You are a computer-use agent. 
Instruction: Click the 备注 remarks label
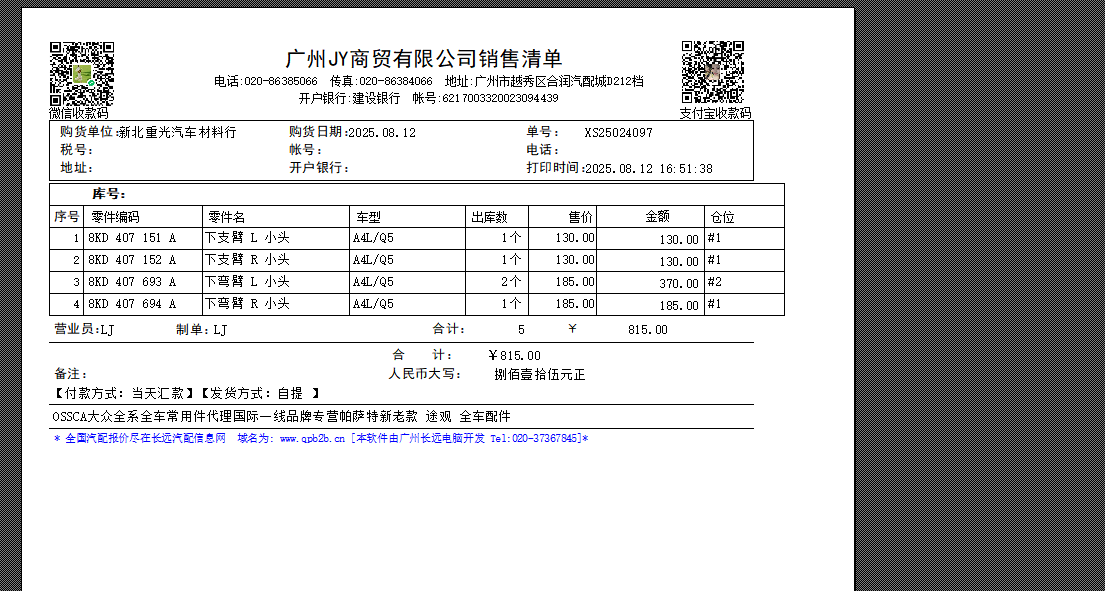coord(70,374)
